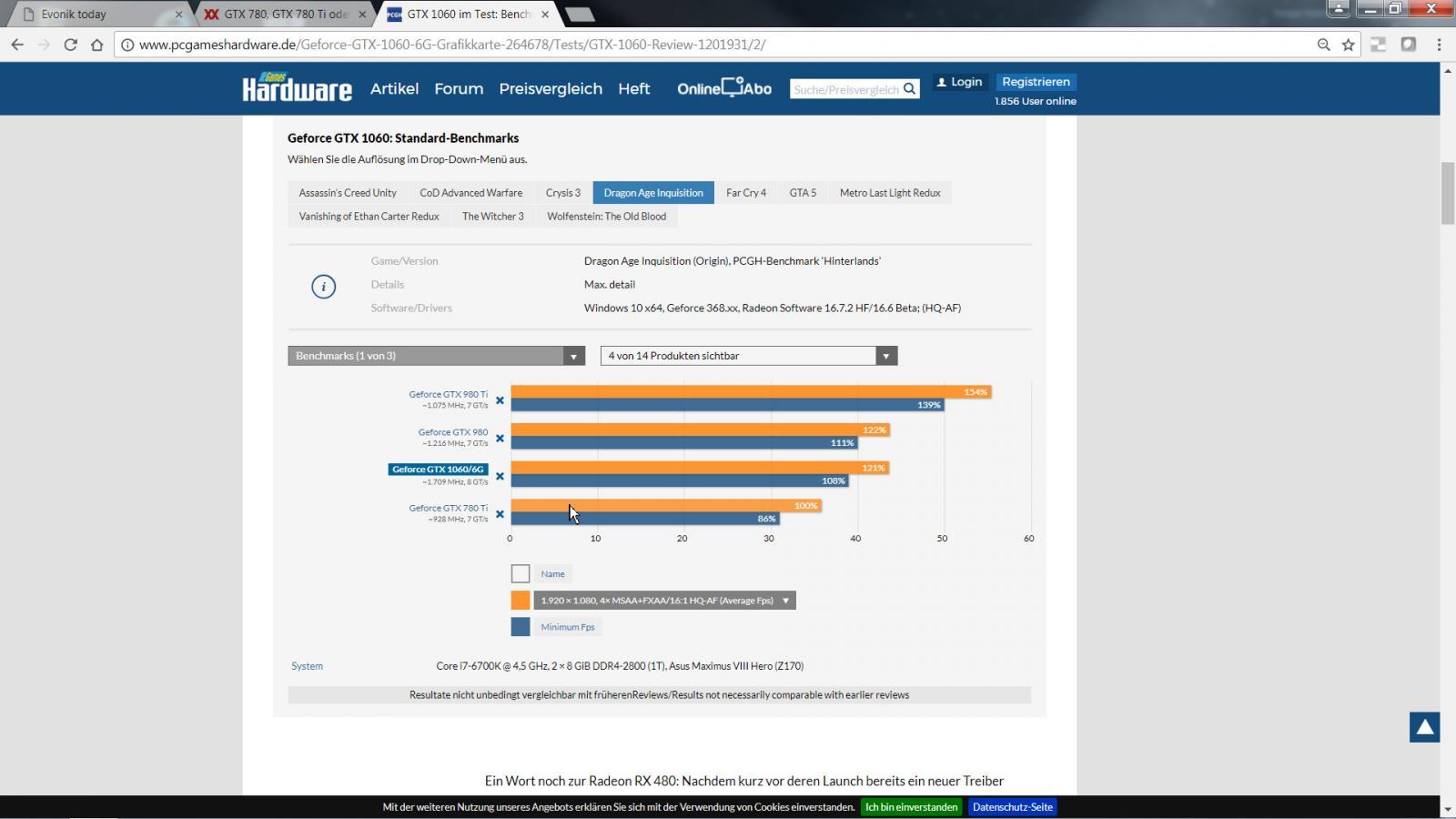This screenshot has height=819, width=1456.
Task: Select the Far Cry 4 tab
Action: pyautogui.click(x=746, y=193)
